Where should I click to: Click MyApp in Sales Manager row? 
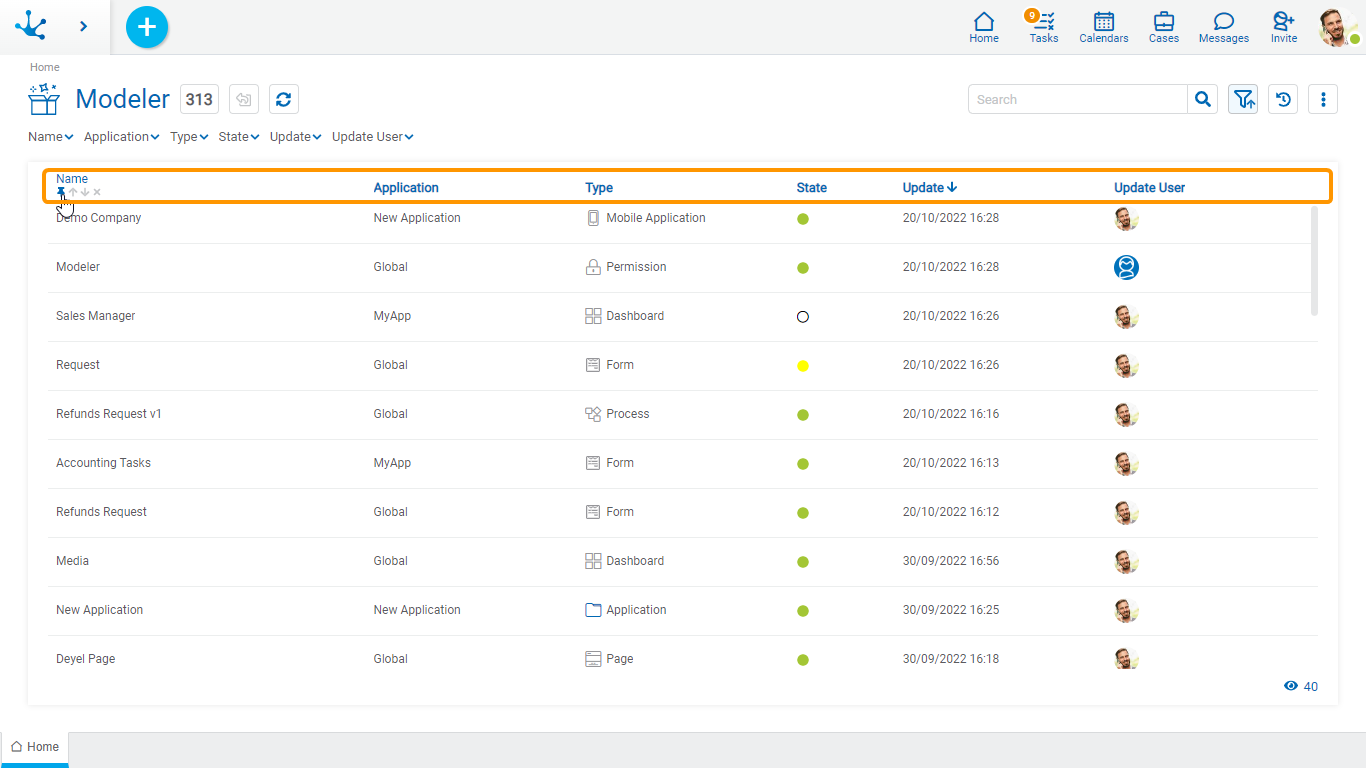(392, 316)
